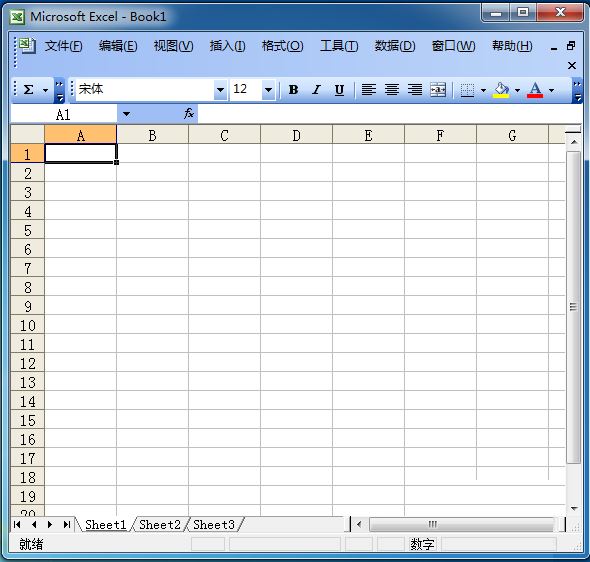Click the vertical scrollbar thumb
This screenshot has width=590, height=562.
click(573, 307)
